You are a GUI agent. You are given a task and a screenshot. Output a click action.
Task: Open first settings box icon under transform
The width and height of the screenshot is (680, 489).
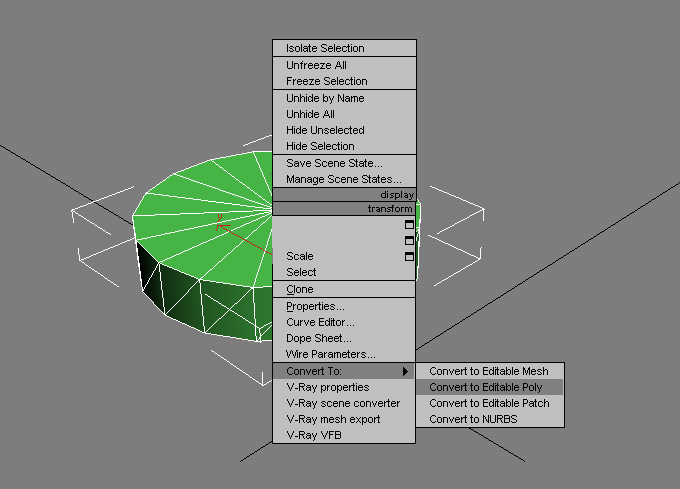pos(409,225)
